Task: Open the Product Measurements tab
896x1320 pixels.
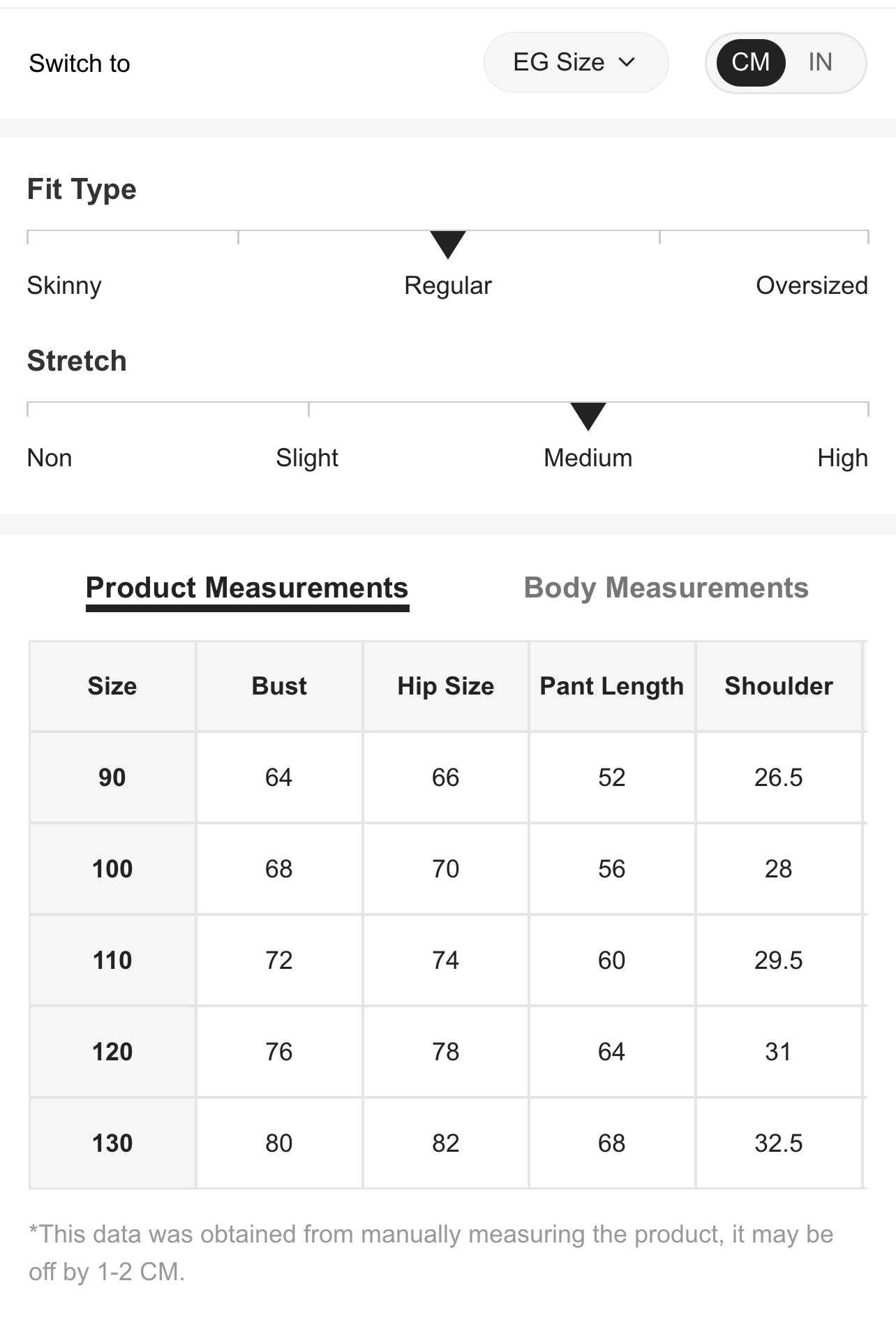Action: 247,588
